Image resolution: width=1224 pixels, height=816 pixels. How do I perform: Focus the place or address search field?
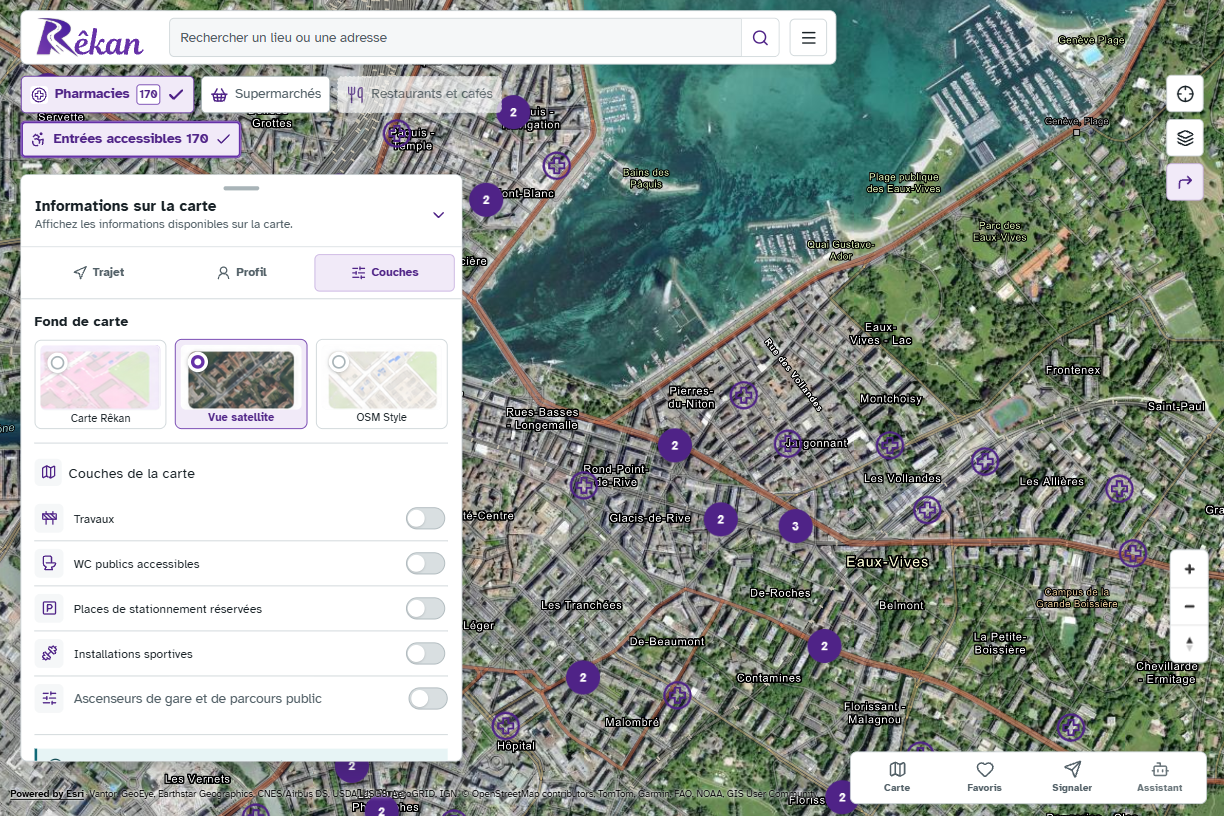455,38
